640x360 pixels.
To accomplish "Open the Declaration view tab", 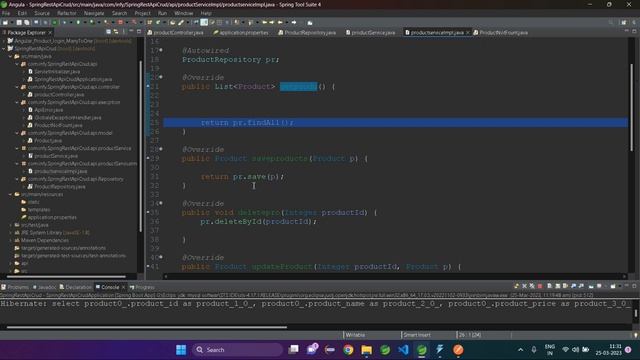I will pos(76,287).
